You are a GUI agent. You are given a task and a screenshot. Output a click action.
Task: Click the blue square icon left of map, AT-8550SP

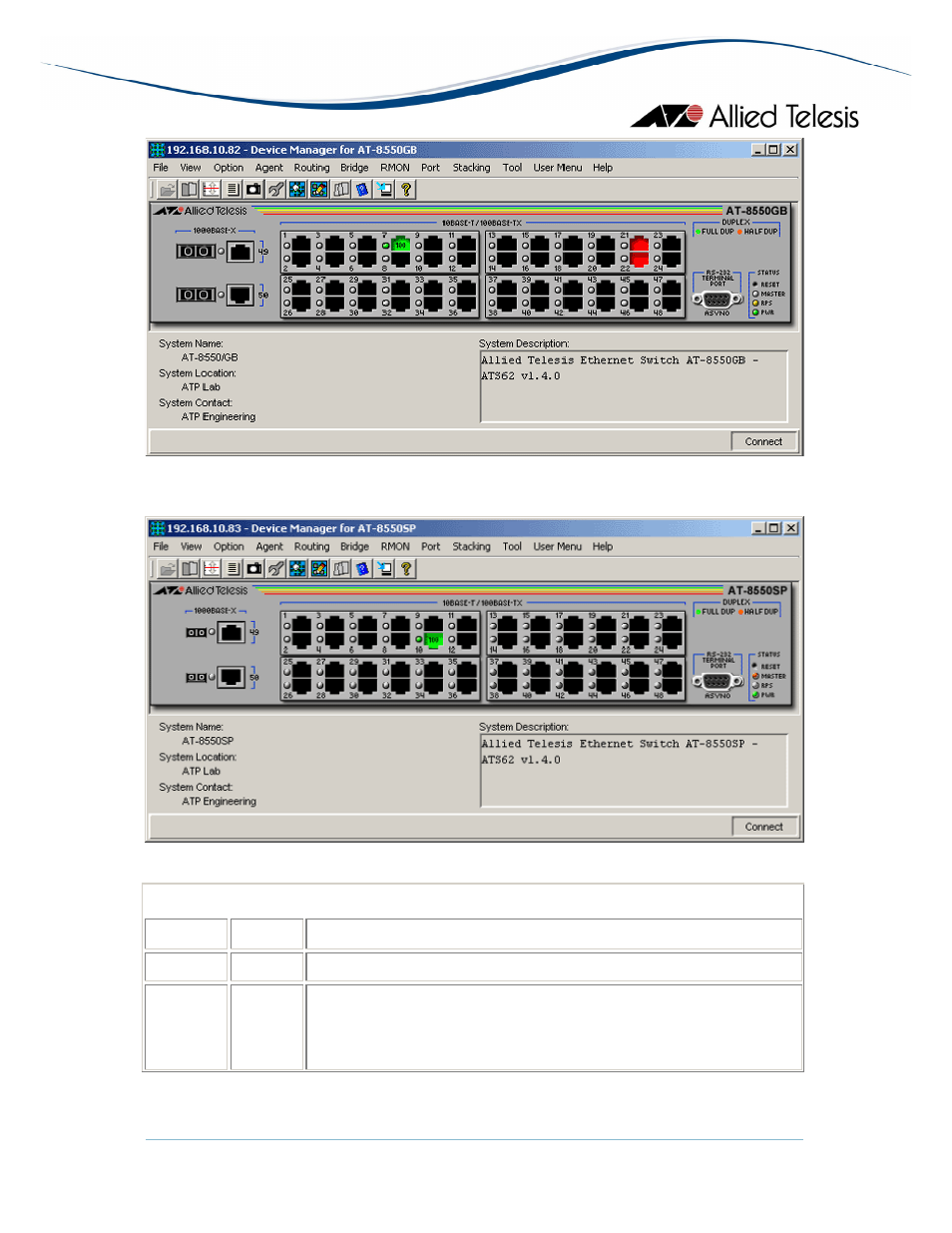point(319,568)
